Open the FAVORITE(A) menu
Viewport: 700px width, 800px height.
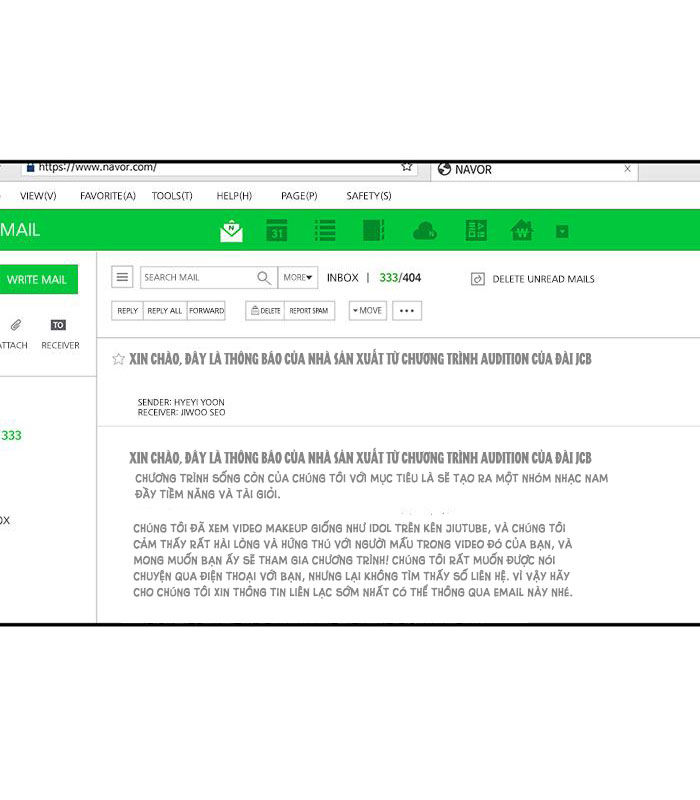pyautogui.click(x=107, y=196)
